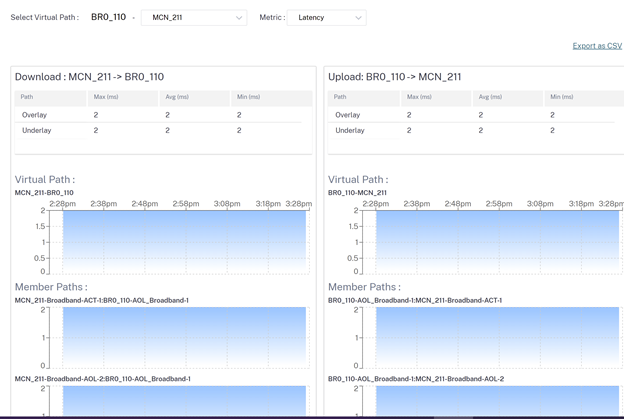624x419 pixels.
Task: Click the Download table Max (ms) header
Action: pyautogui.click(x=123, y=98)
